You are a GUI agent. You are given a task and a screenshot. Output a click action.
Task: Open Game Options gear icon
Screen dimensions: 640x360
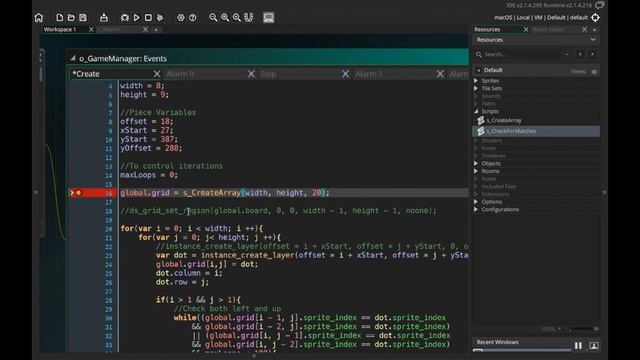[181, 18]
